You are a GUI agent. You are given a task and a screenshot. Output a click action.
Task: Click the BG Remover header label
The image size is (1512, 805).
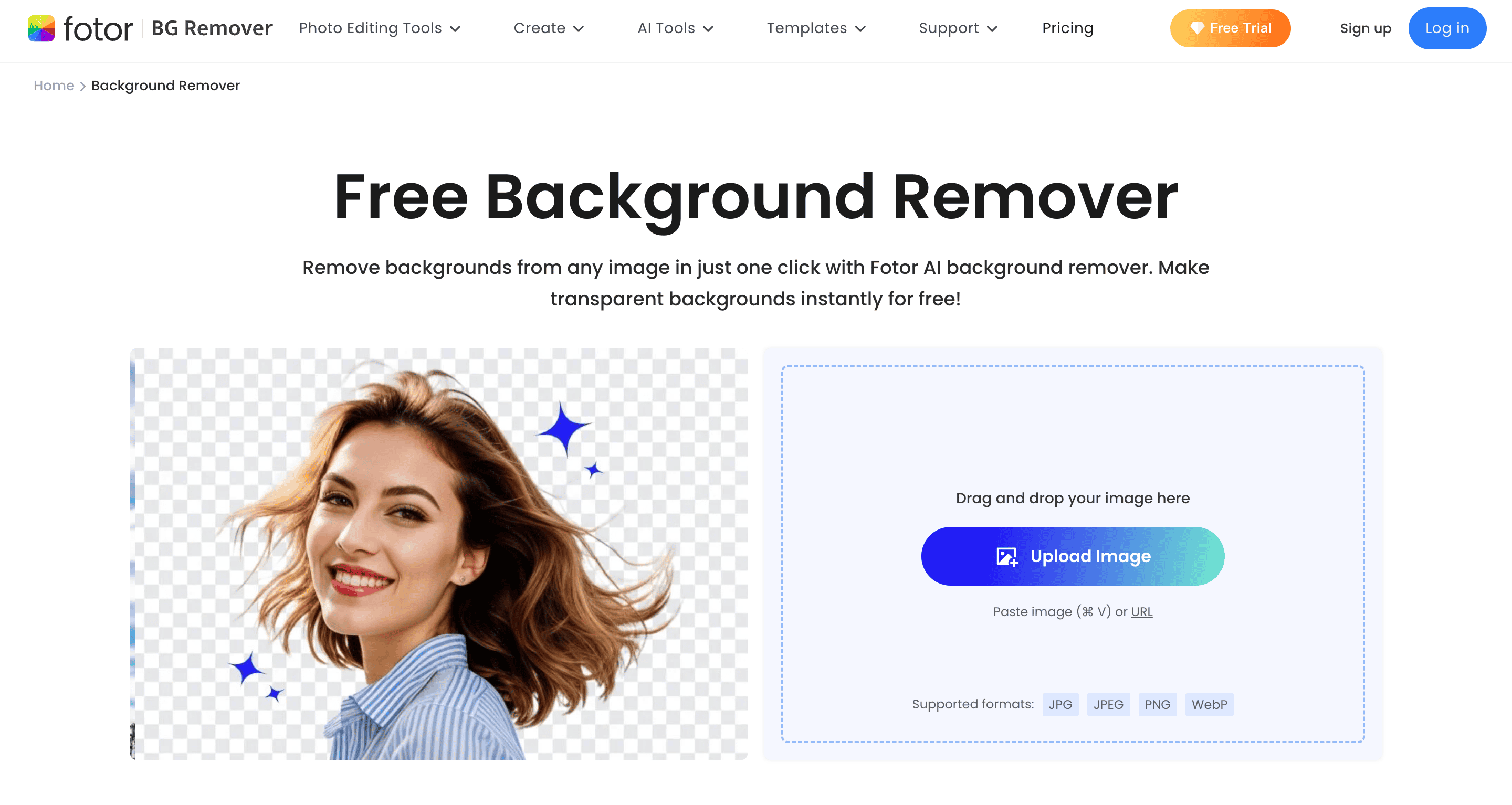[212, 28]
